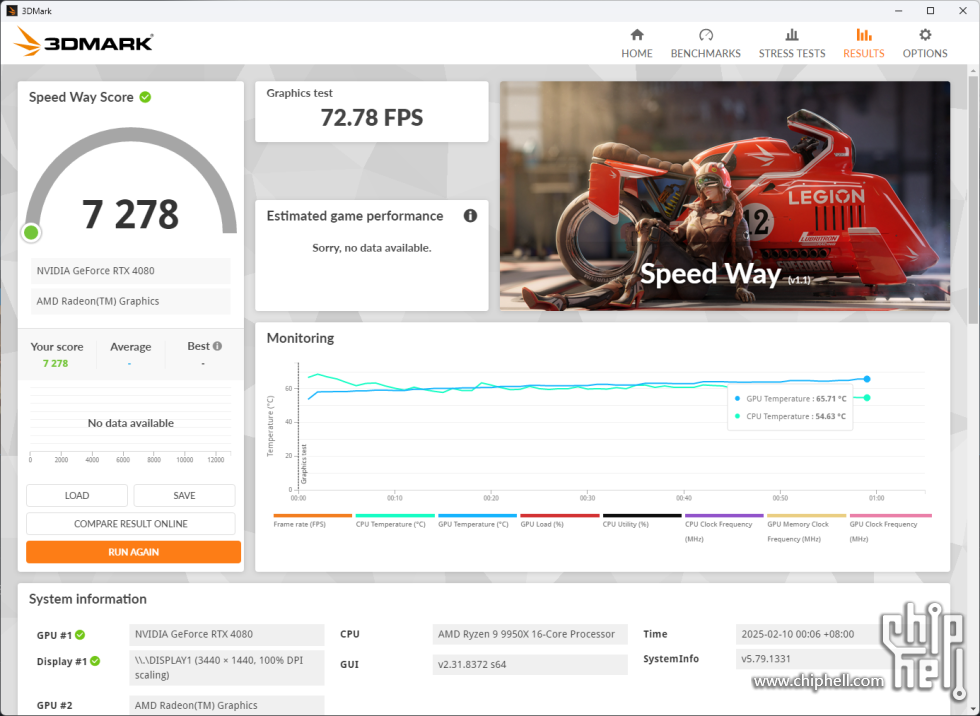Toggle the GPU Temperature legend series
Screen dimensions: 980x716
477,521
